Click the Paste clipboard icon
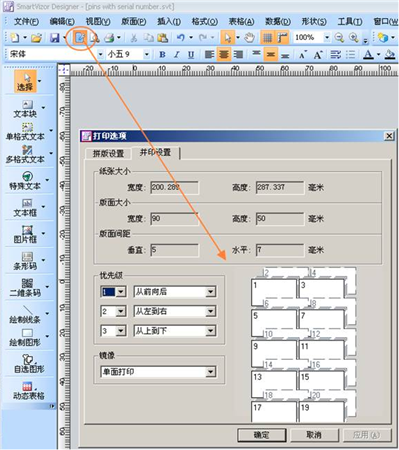The height and width of the screenshot is (450, 399). pos(162,38)
